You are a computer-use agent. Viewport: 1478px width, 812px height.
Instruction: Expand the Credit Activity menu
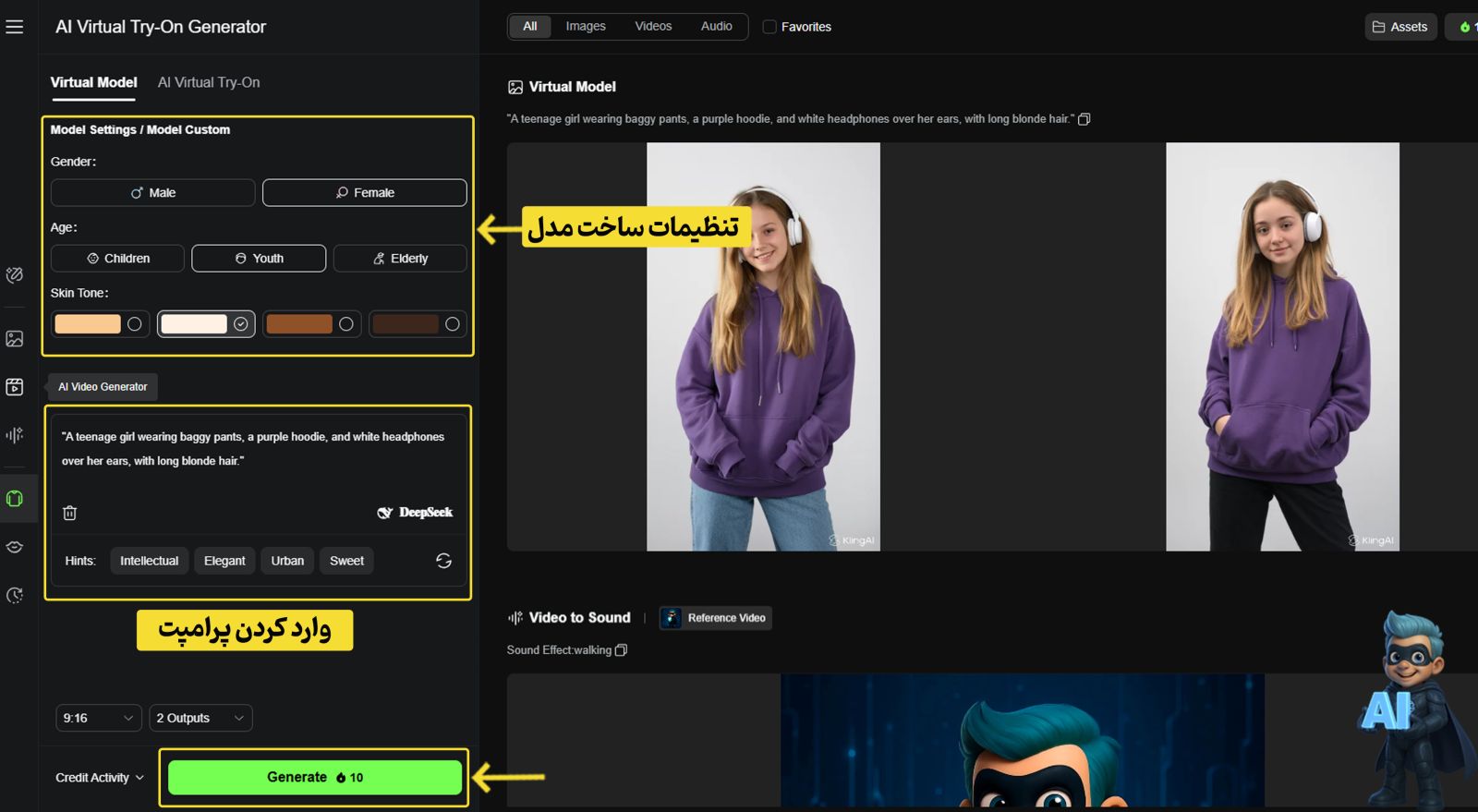point(100,778)
